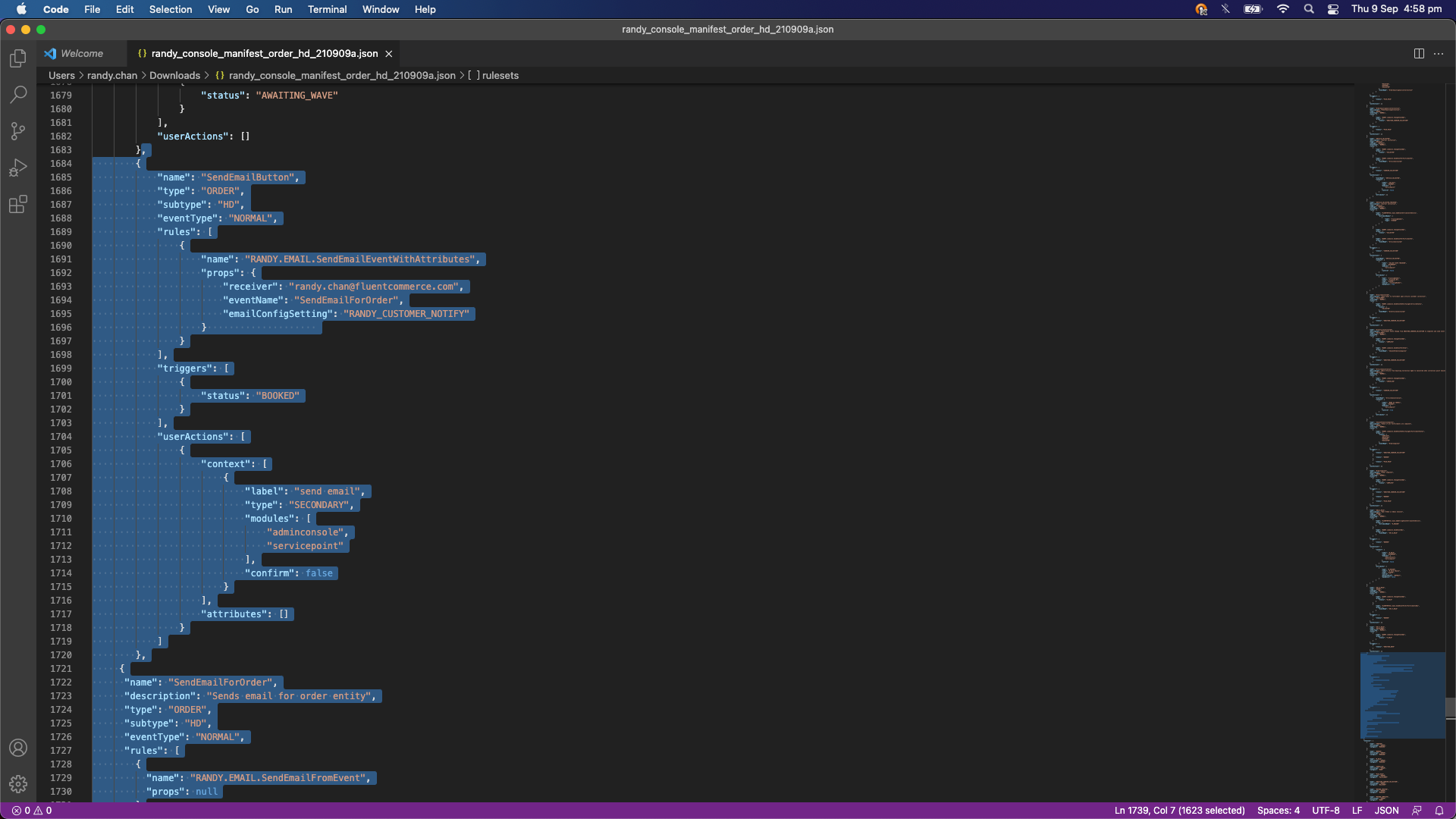Split the editor to the right
Viewport: 1456px width, 819px height.
point(1419,54)
